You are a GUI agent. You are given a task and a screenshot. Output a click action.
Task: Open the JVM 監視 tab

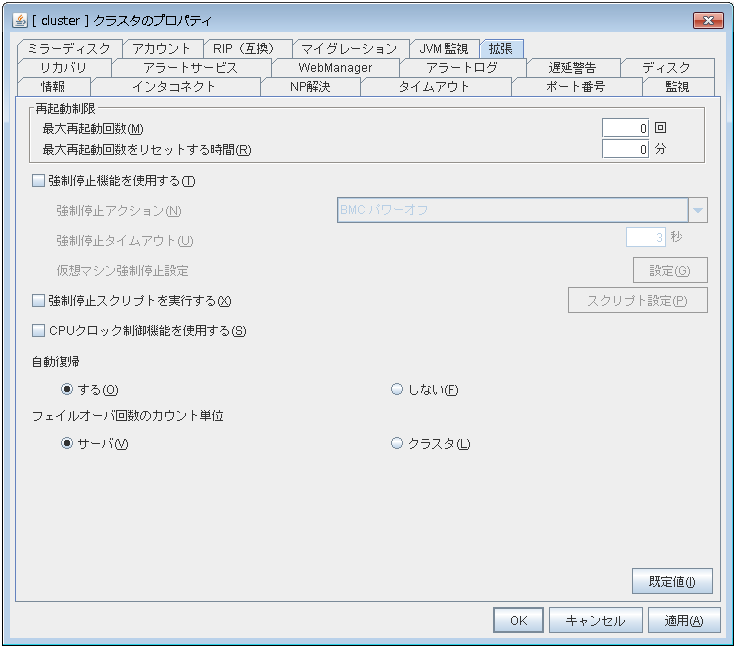coord(443,48)
